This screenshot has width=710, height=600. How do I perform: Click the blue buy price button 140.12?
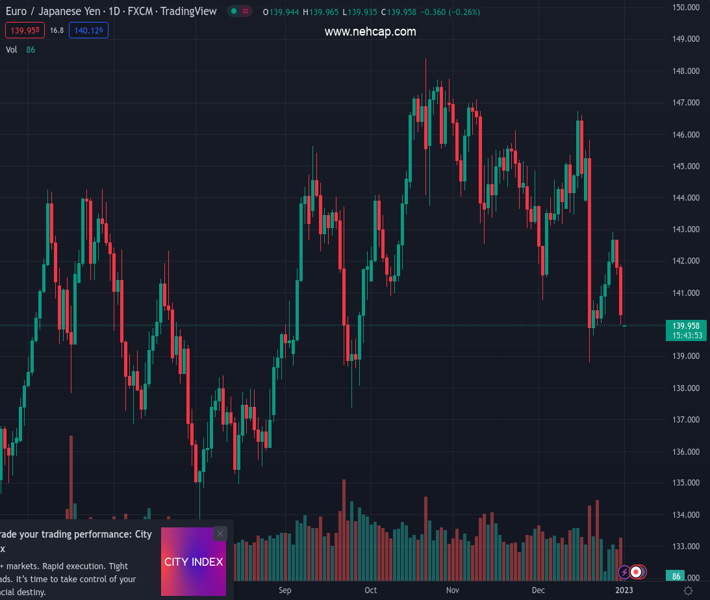pyautogui.click(x=89, y=31)
